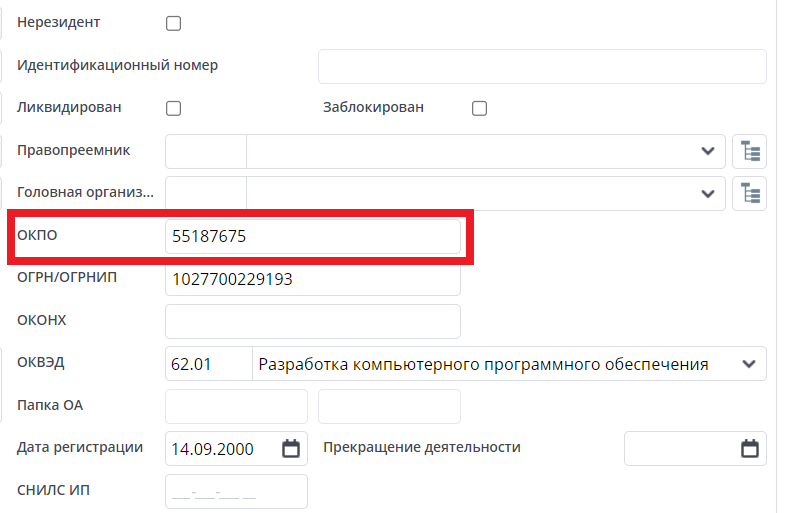This screenshot has height=513, width=786.
Task: Click the ОГРН/ОГРНИП field
Action: pyautogui.click(x=312, y=279)
